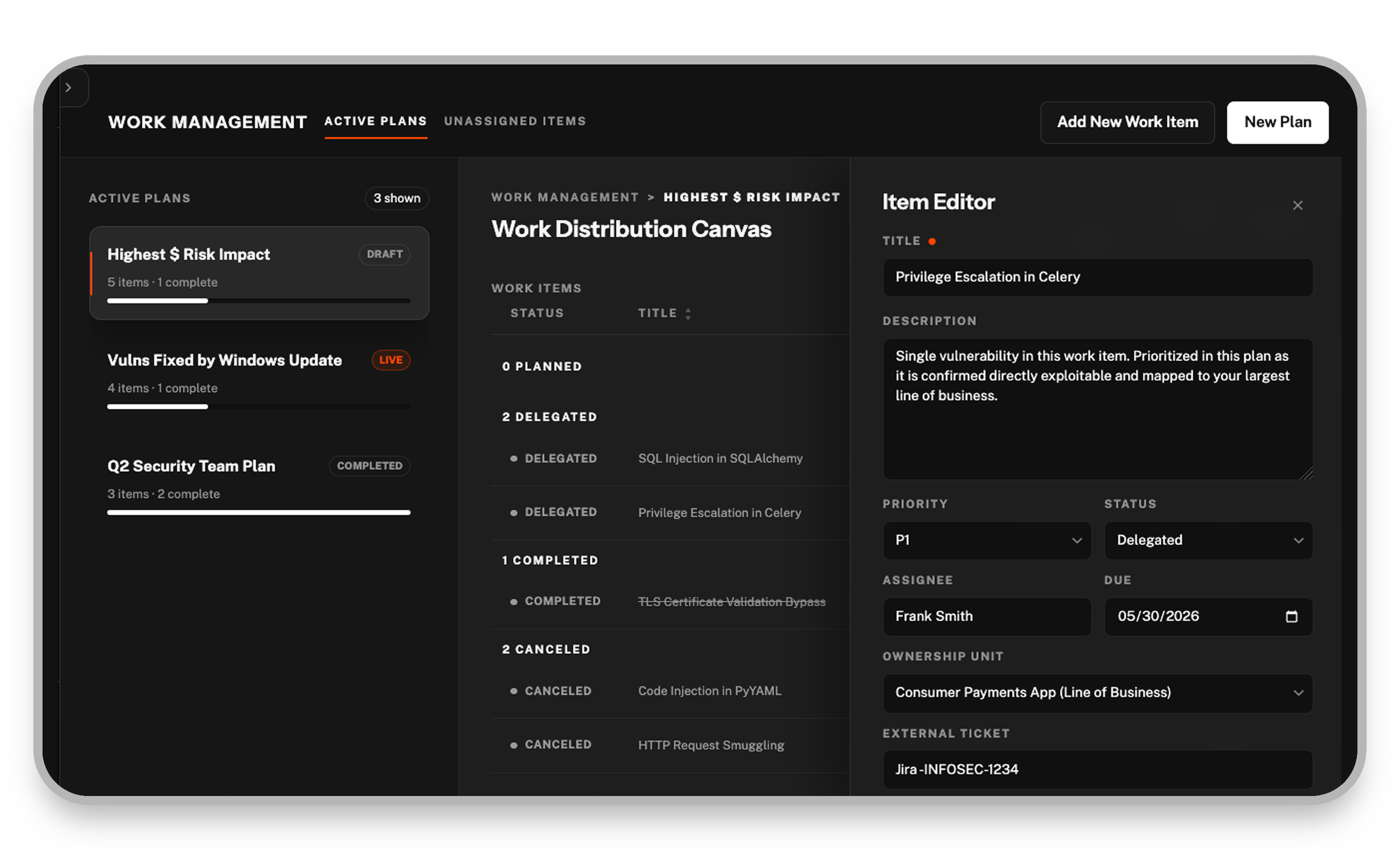Open the Priority P1 dropdown
The height and width of the screenshot is (861, 1400).
(x=987, y=540)
